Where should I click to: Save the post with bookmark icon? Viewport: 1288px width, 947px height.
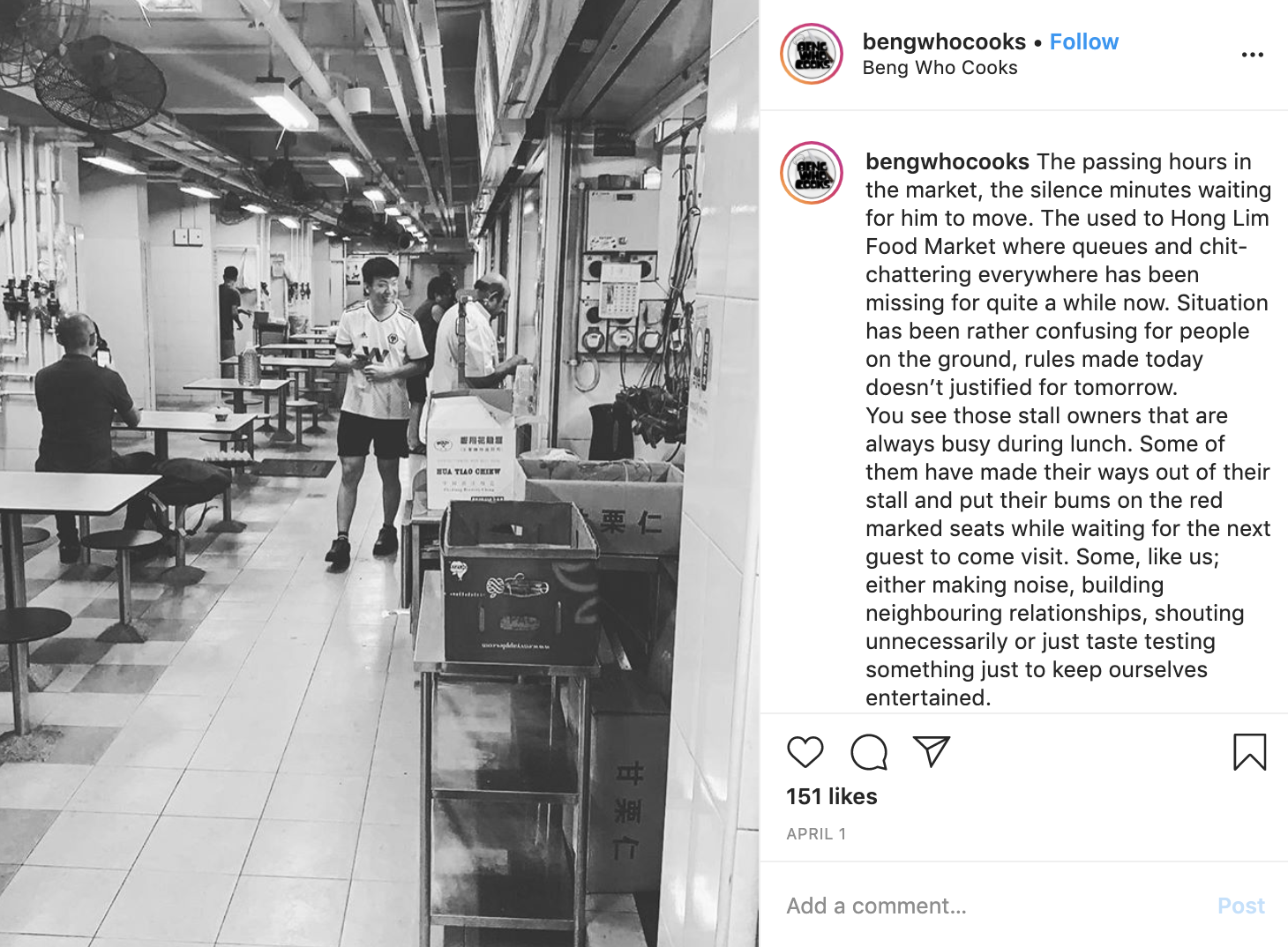[x=1249, y=752]
